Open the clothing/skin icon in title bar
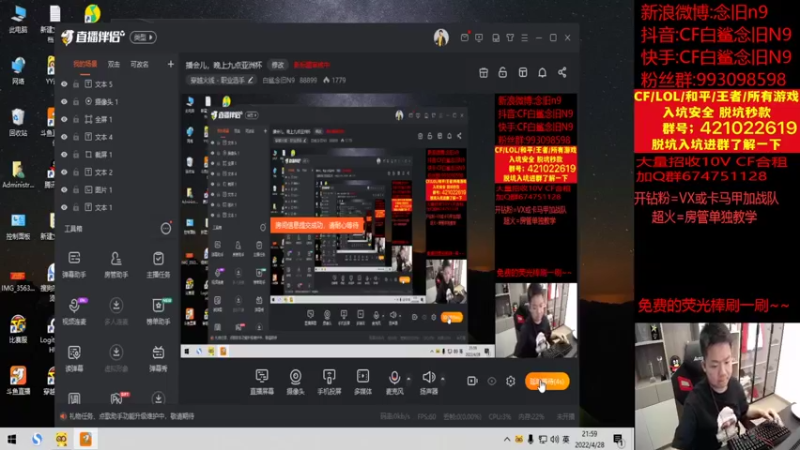 510,38
